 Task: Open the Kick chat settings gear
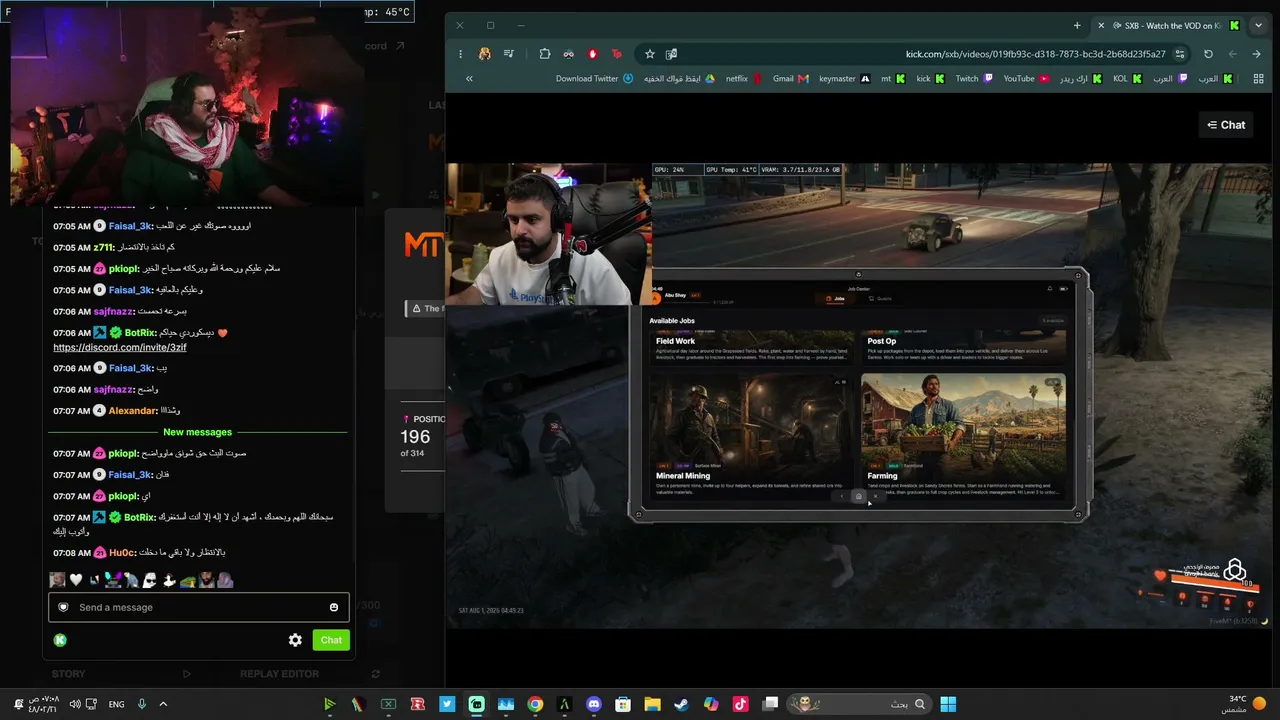[295, 640]
